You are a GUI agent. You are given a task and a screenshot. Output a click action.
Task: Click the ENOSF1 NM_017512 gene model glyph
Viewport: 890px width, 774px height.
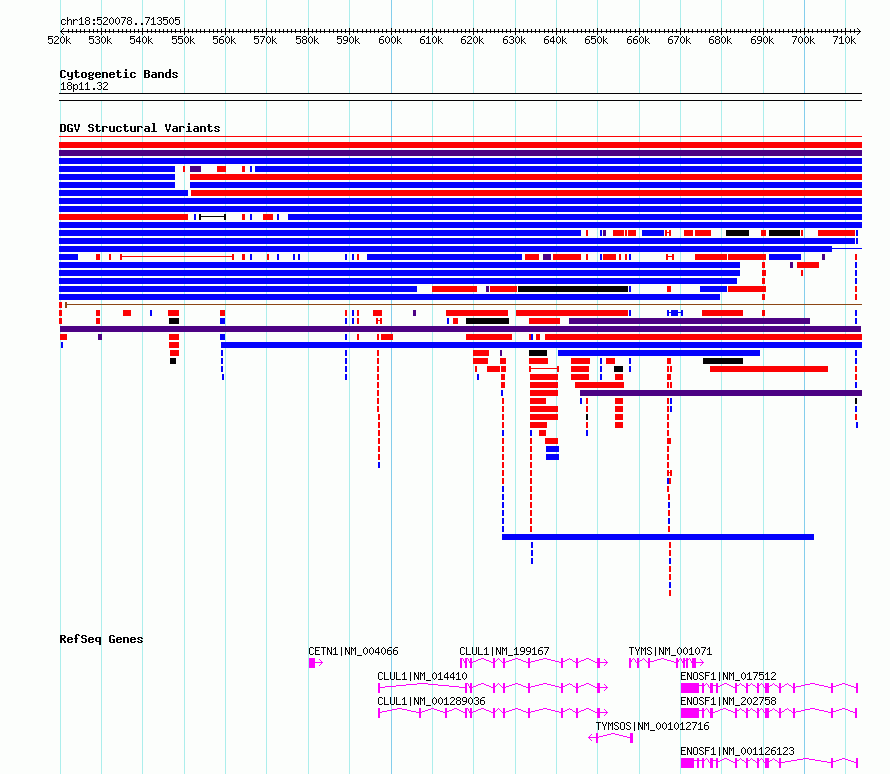tap(769, 688)
